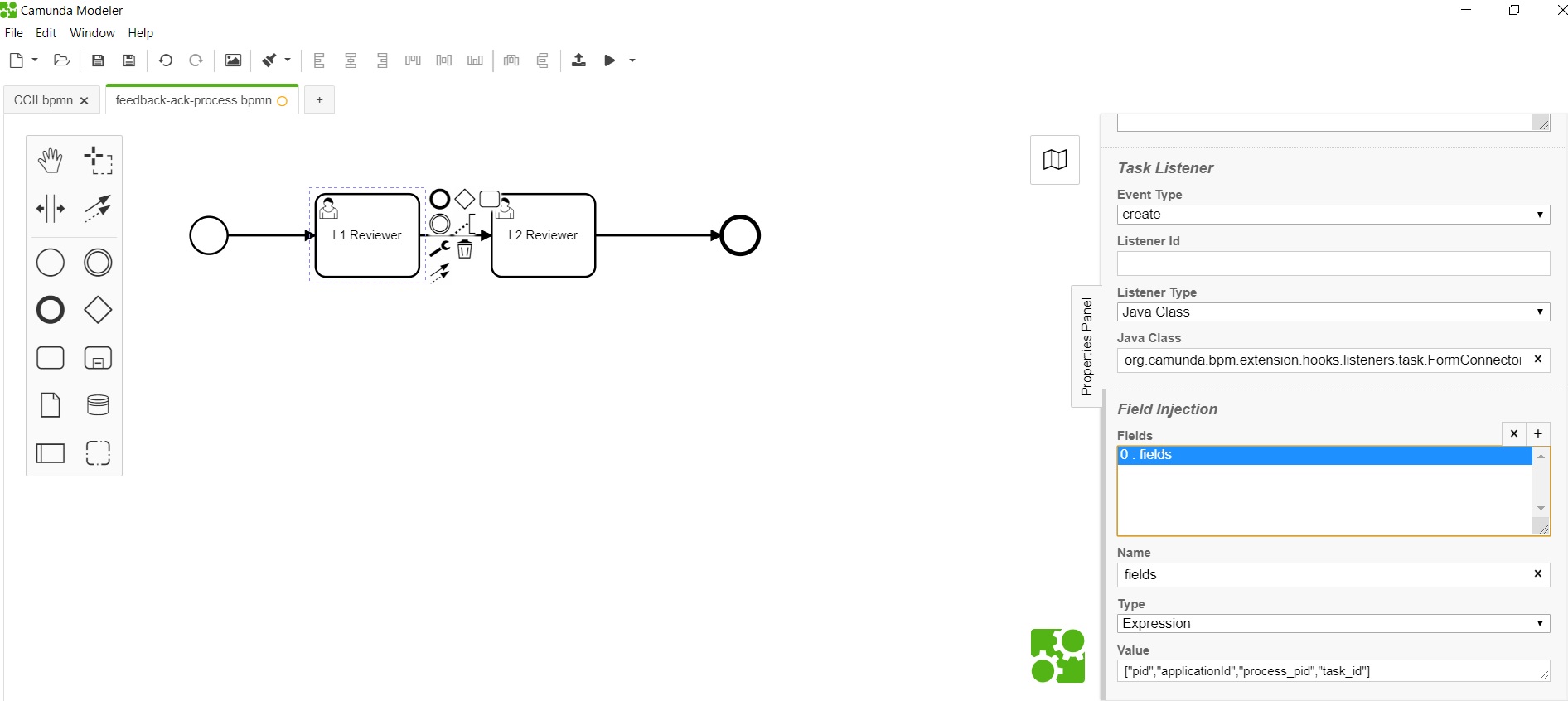Create an end event from palette

pyautogui.click(x=51, y=310)
